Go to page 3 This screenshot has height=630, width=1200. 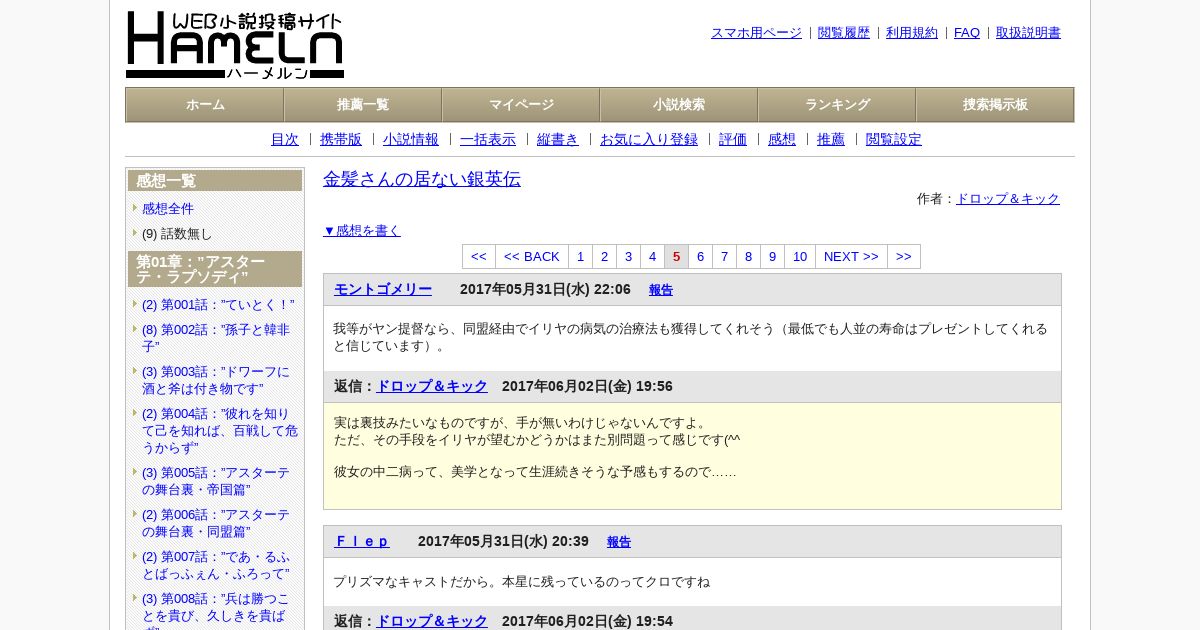pos(628,256)
